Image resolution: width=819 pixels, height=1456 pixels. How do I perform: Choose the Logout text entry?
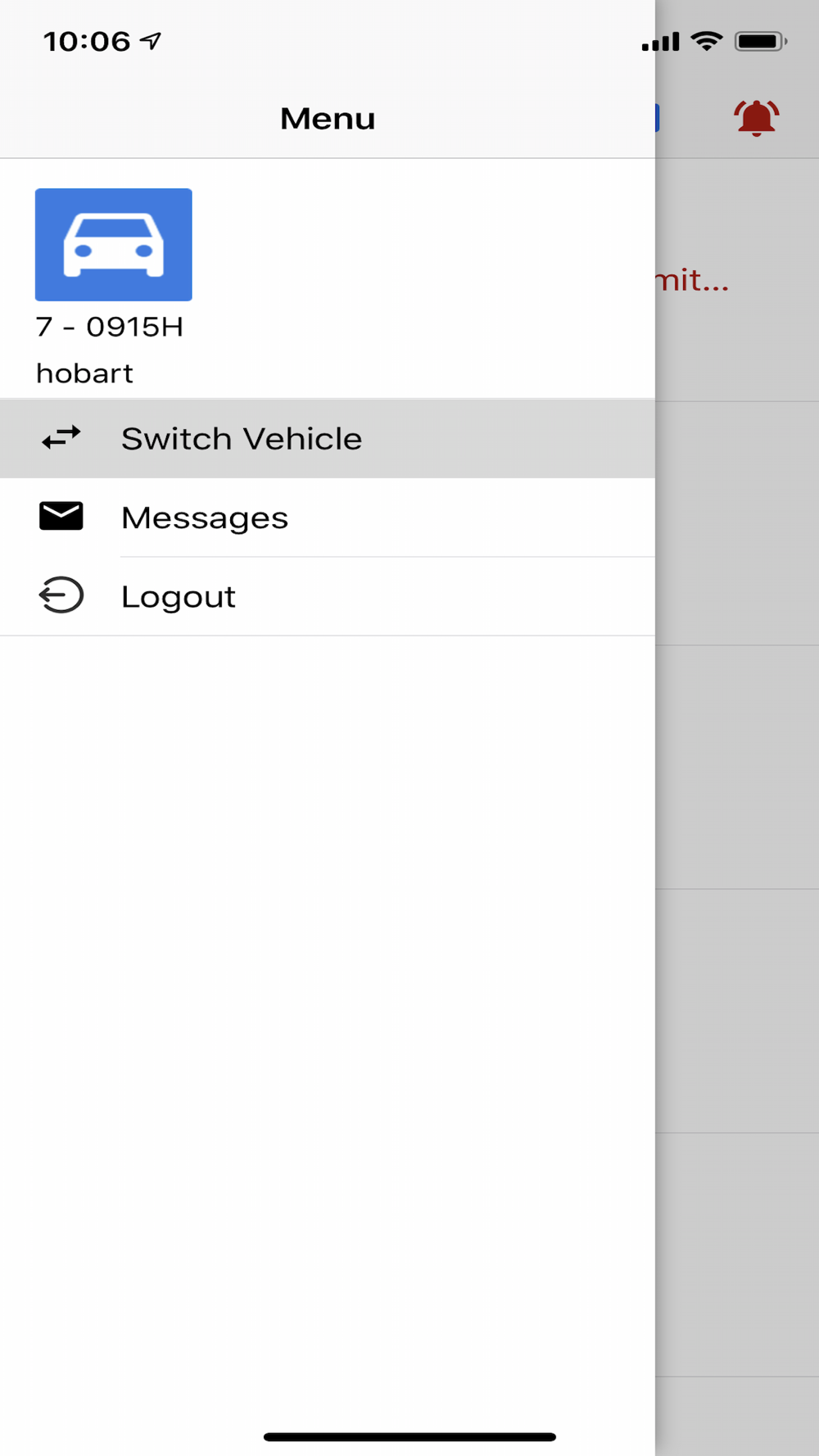[x=179, y=597]
